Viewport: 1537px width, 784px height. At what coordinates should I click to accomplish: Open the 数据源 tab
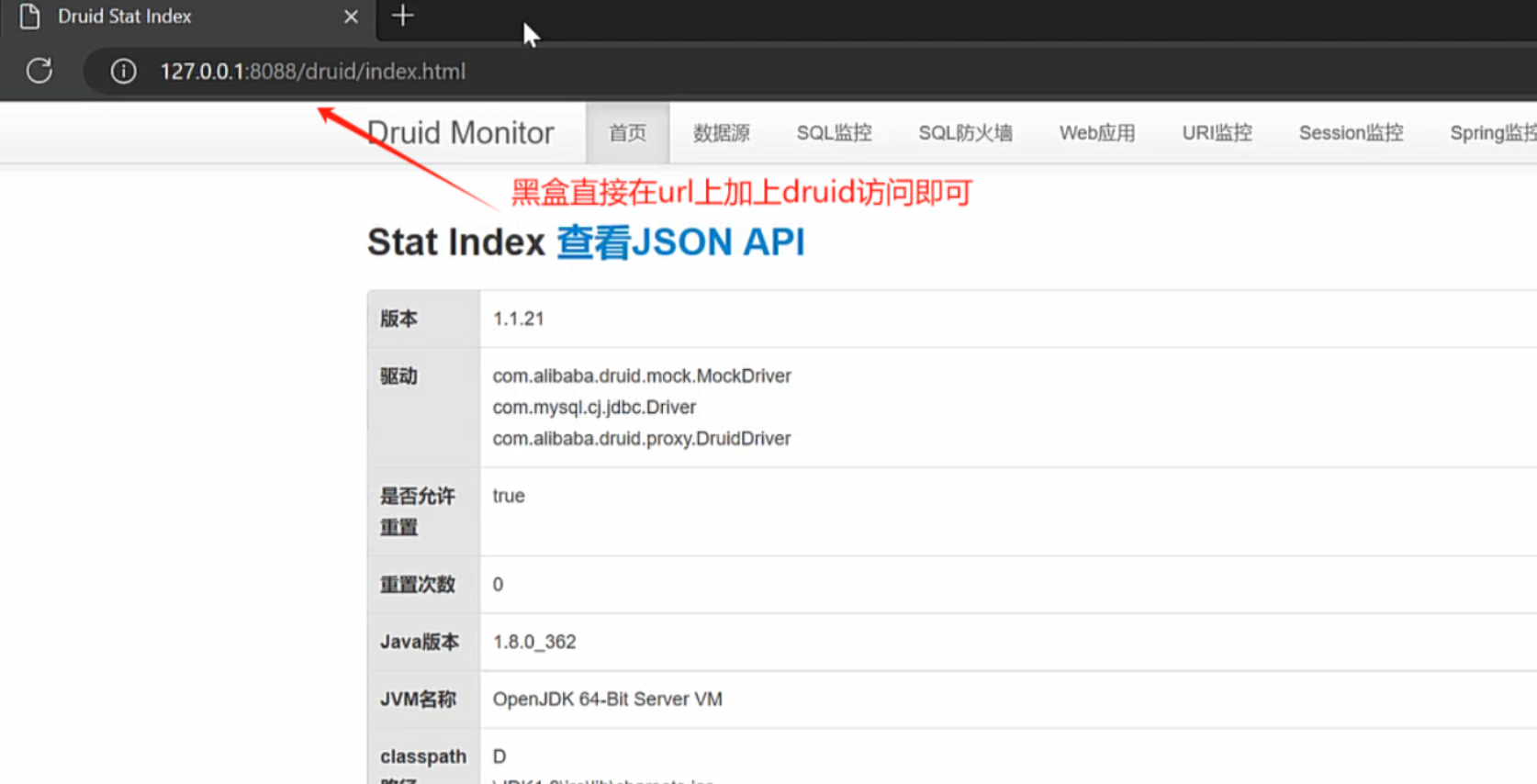(x=722, y=133)
